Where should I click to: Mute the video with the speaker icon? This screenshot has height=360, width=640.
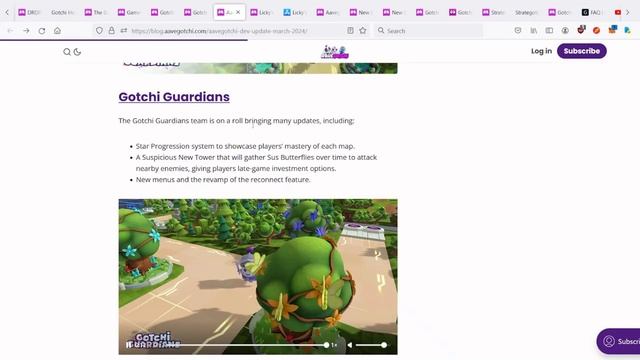tap(350, 345)
